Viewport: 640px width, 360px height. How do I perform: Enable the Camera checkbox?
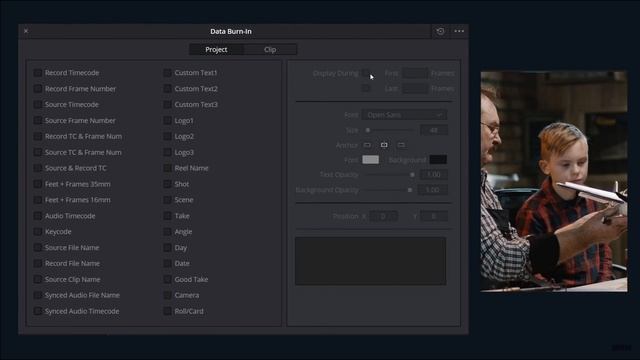coord(167,295)
